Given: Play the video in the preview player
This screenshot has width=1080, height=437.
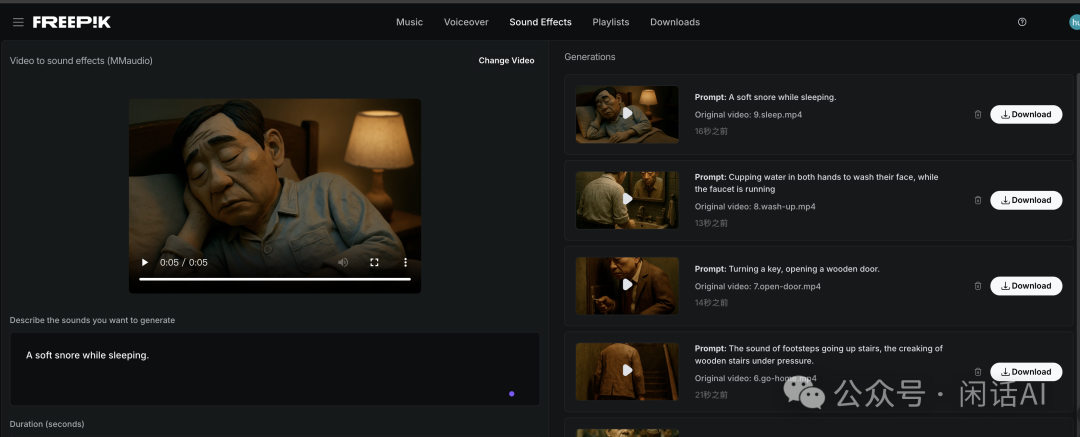Looking at the screenshot, I should pyautogui.click(x=145, y=263).
